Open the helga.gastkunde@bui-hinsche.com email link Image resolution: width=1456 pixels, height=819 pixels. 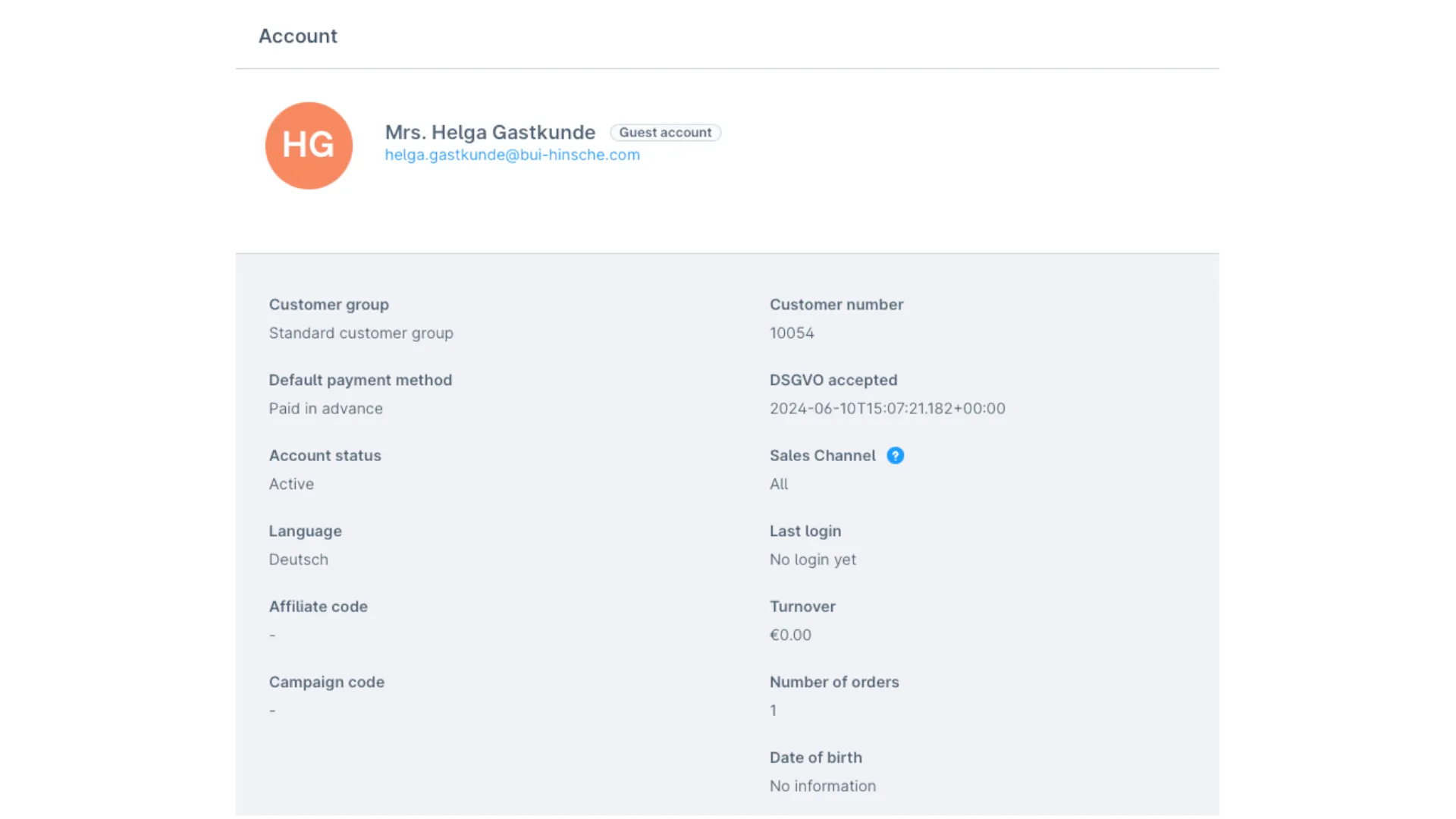(512, 155)
